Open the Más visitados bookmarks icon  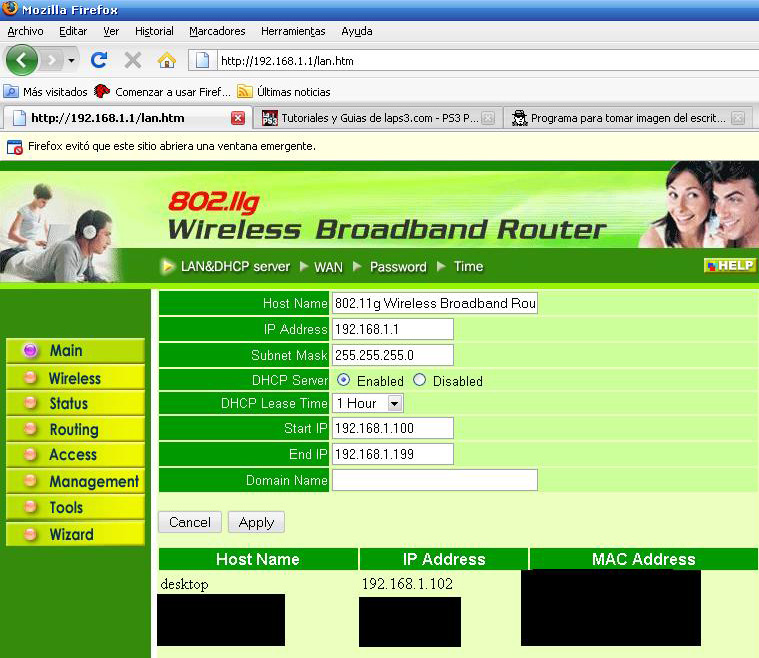point(11,91)
